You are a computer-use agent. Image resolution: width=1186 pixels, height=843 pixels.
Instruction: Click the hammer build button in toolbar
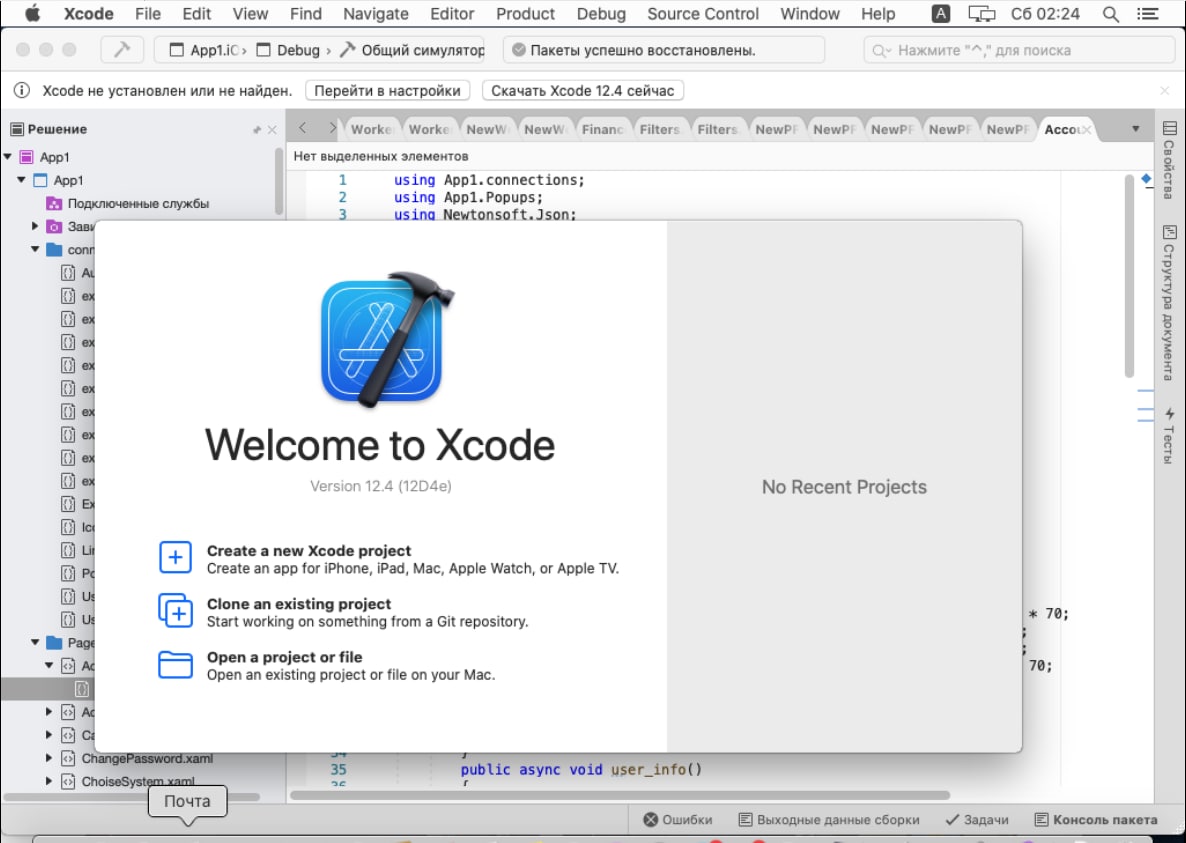pos(122,50)
